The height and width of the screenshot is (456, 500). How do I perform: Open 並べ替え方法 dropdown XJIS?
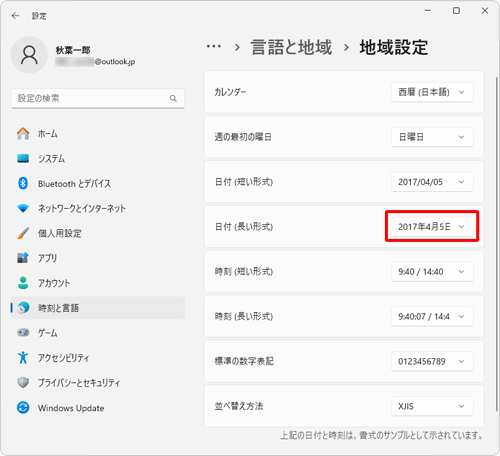[x=432, y=406]
